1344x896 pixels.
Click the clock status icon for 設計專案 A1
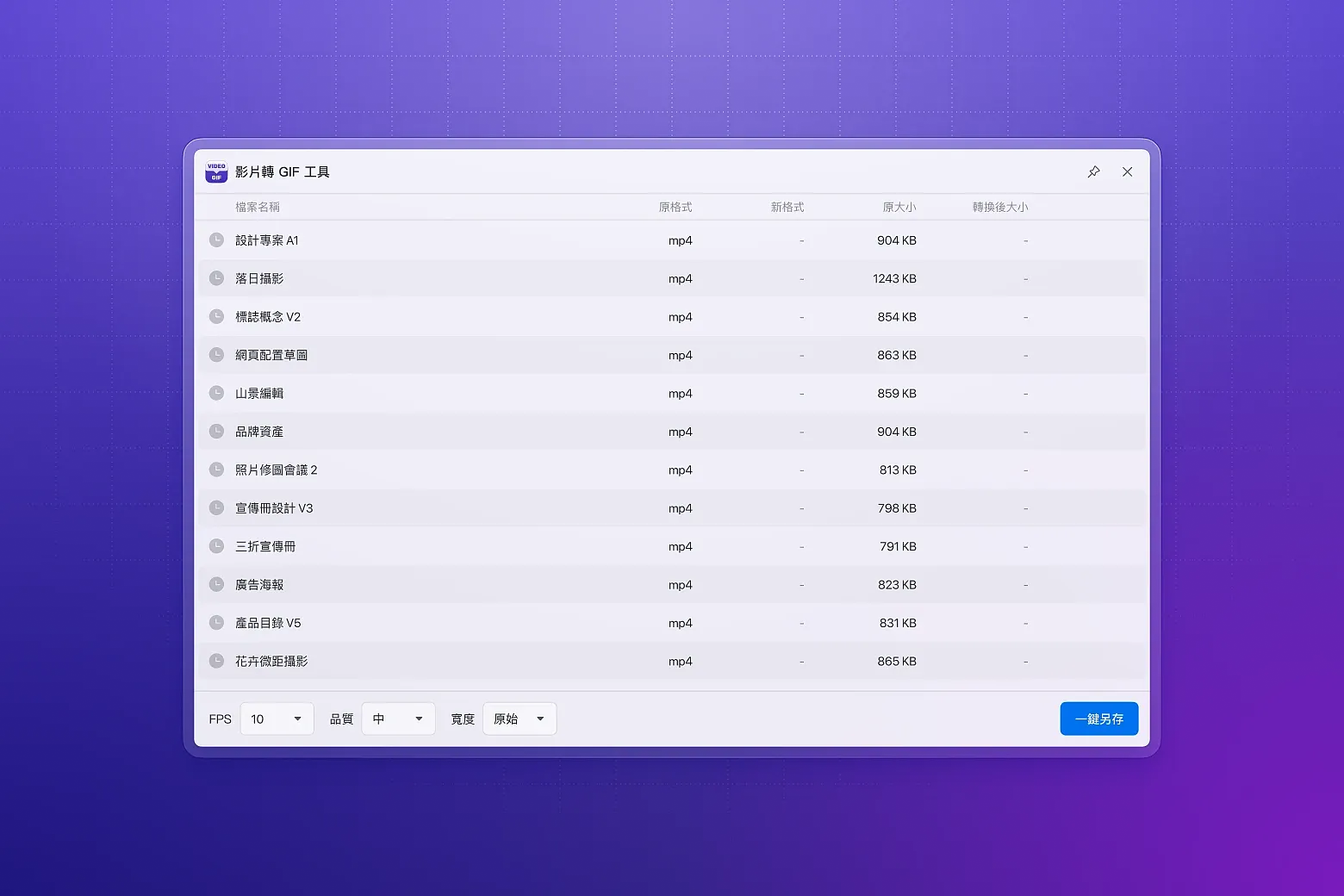(x=217, y=240)
